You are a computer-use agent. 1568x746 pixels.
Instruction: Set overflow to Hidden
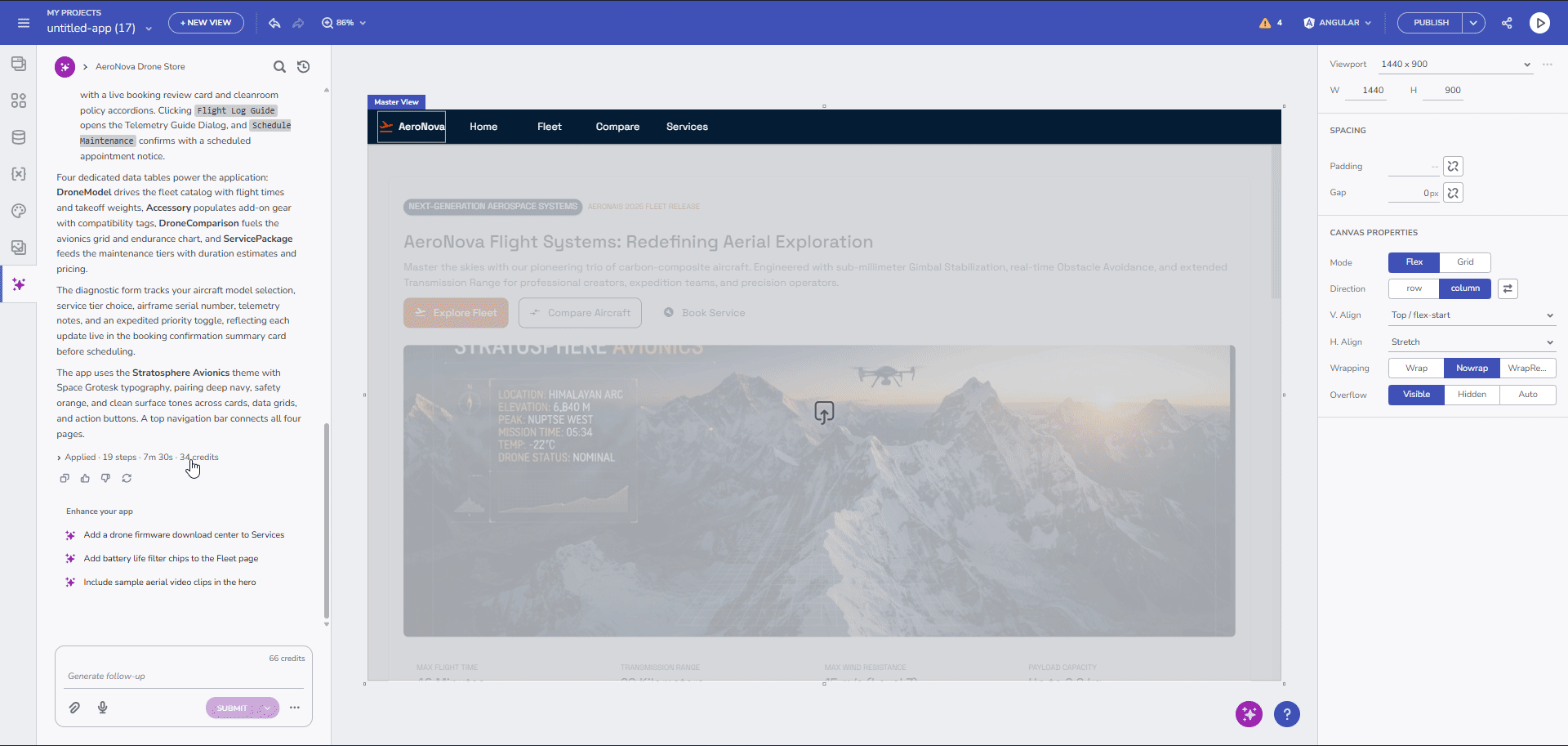click(x=1472, y=395)
